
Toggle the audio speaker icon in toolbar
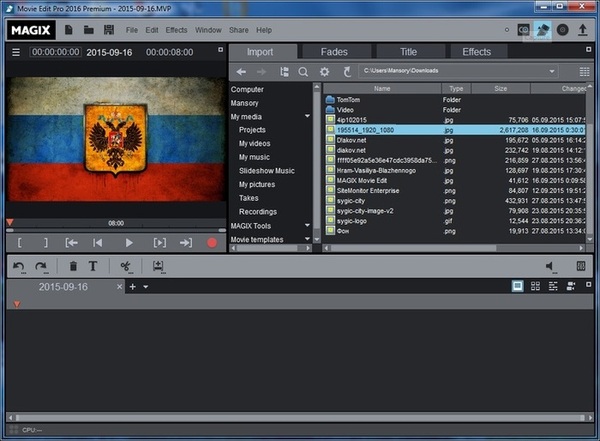[x=549, y=266]
